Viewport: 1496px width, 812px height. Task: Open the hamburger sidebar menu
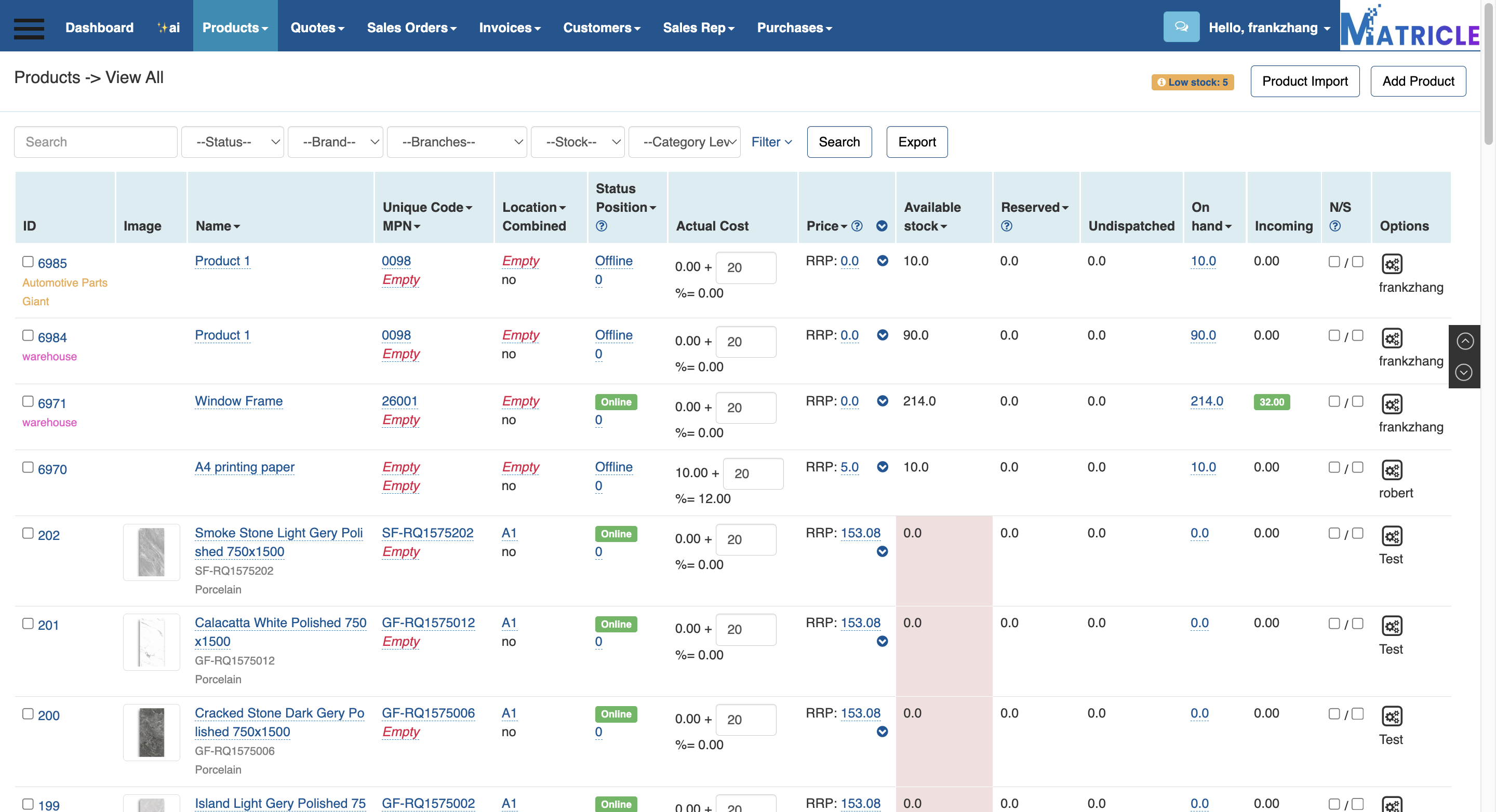(29, 28)
